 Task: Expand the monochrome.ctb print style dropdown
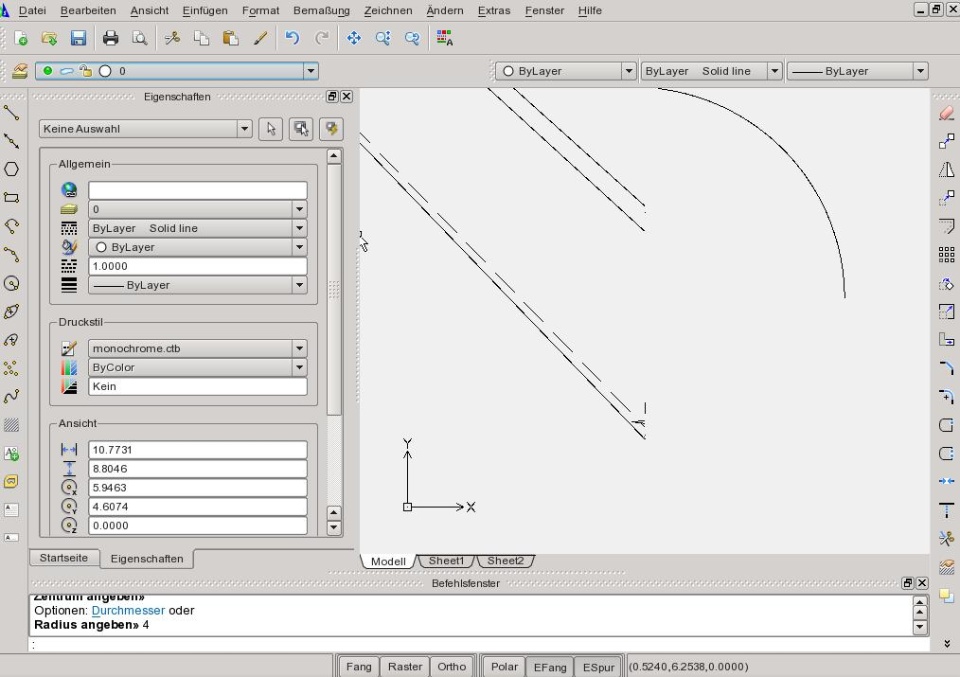(x=298, y=349)
